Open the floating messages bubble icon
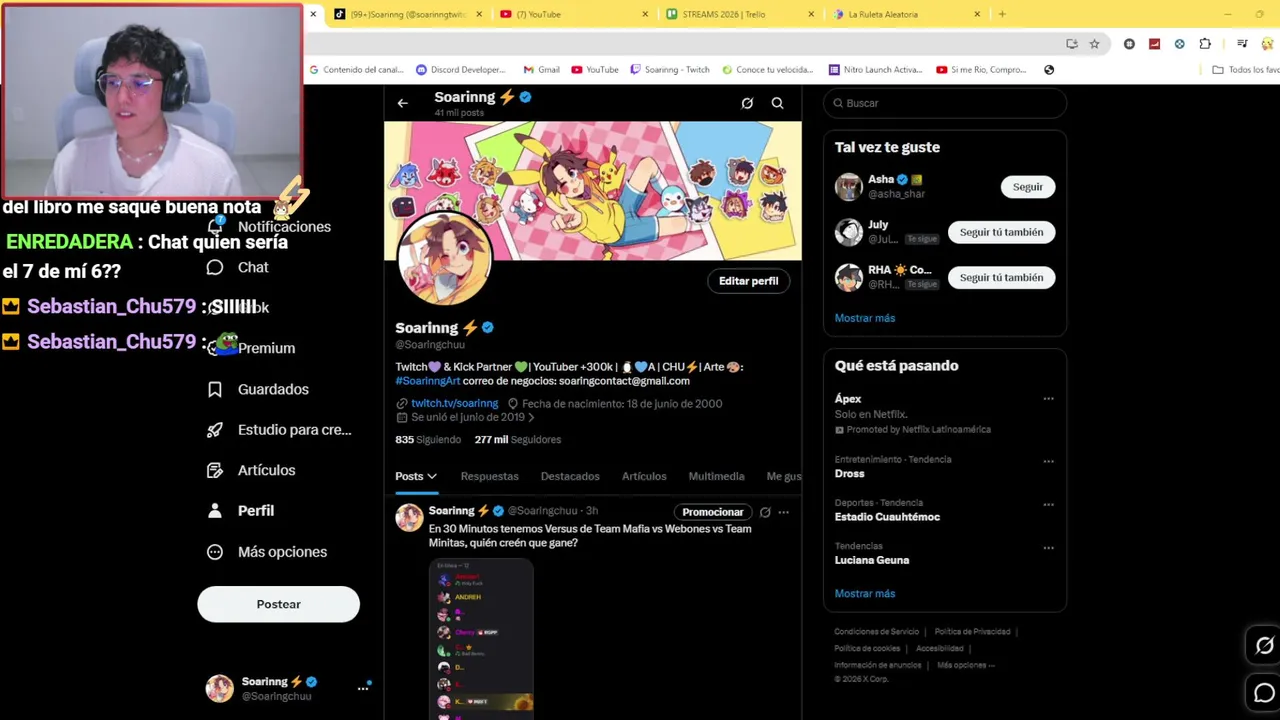 tap(1264, 693)
